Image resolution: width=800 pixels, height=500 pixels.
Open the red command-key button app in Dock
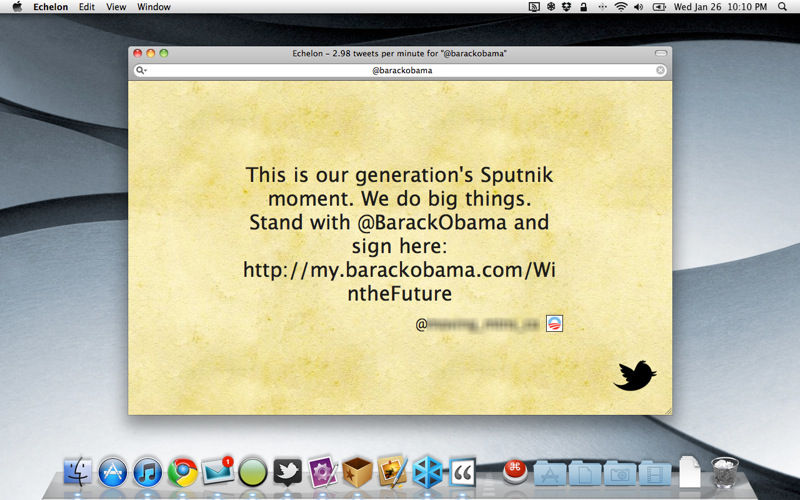[x=515, y=472]
